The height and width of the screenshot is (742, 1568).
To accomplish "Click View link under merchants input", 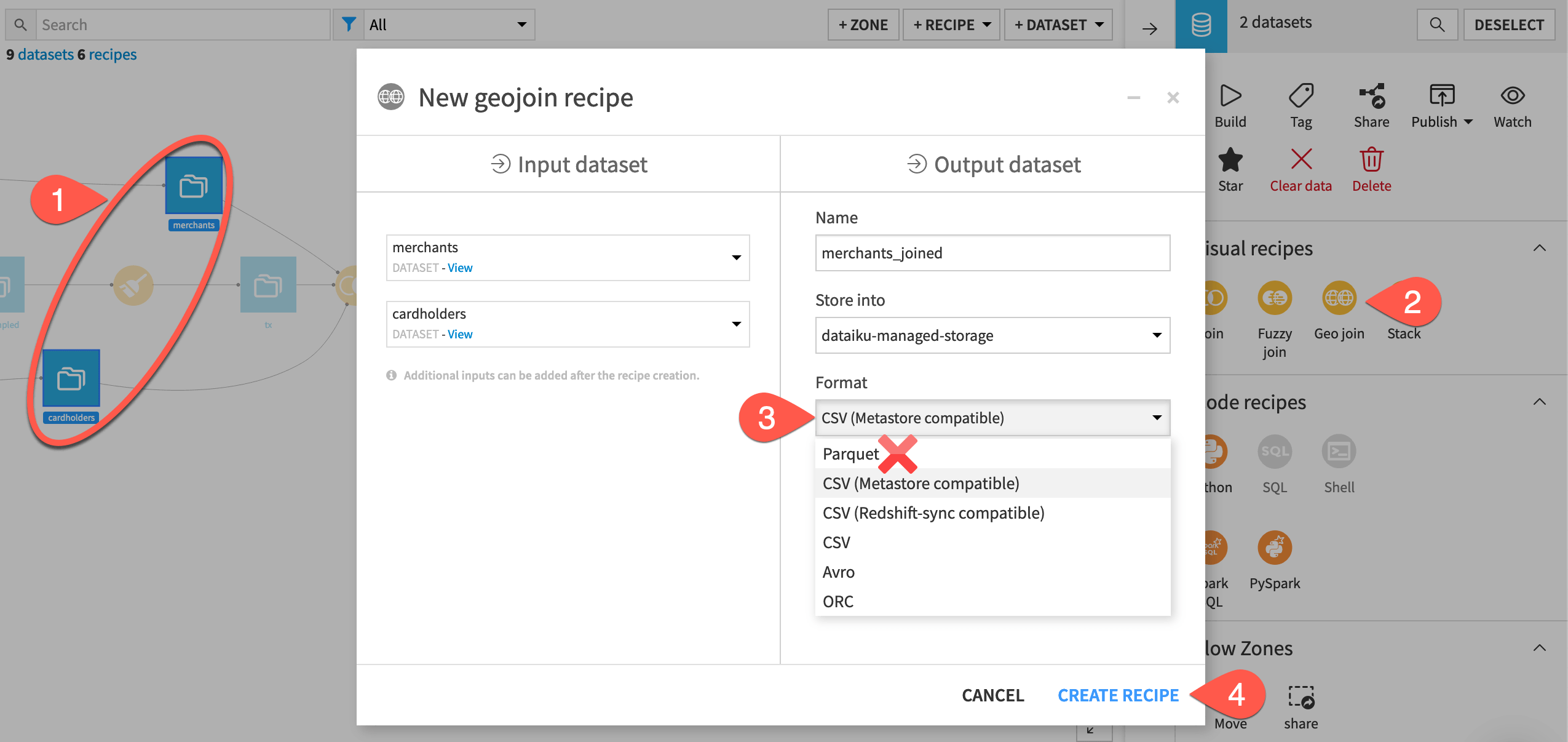I will coord(460,268).
